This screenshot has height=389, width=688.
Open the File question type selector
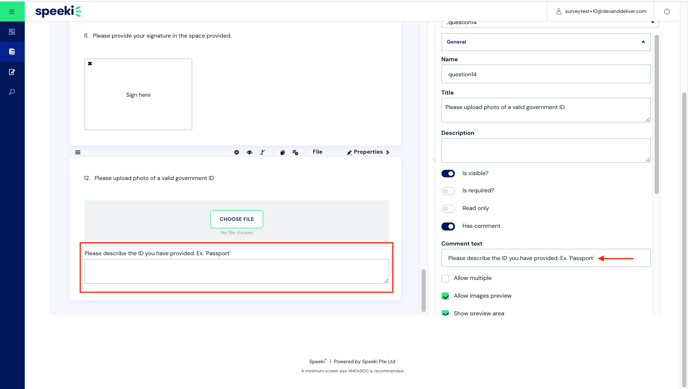point(317,152)
